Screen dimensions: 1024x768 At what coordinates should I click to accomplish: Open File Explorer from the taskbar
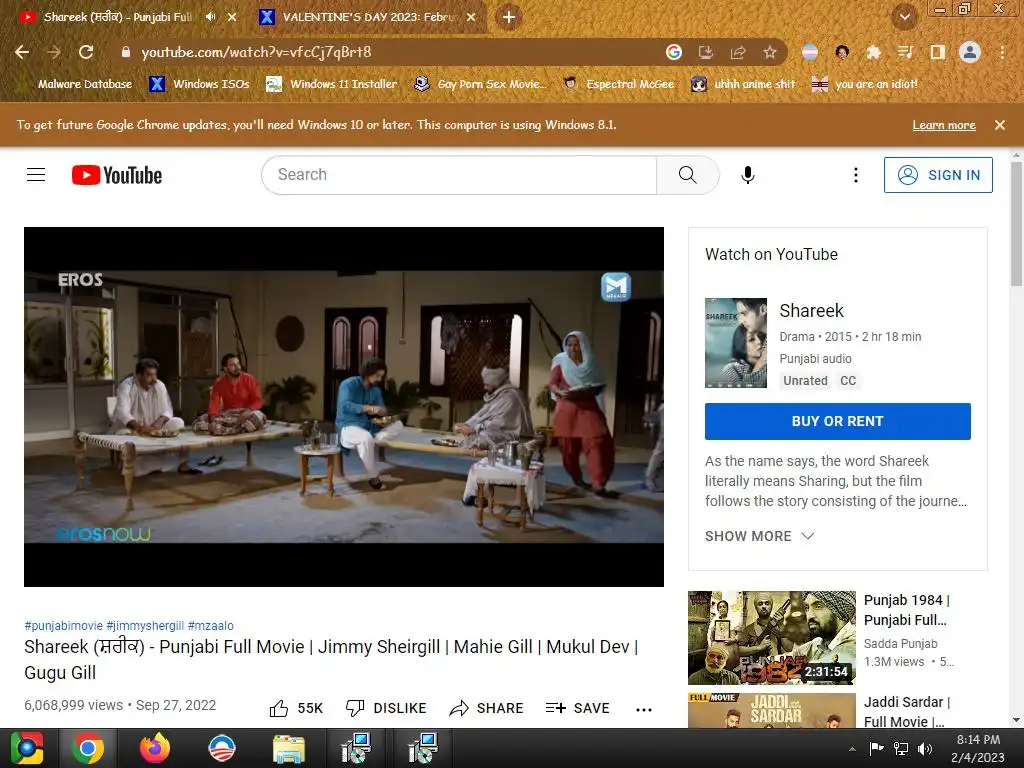click(x=289, y=748)
